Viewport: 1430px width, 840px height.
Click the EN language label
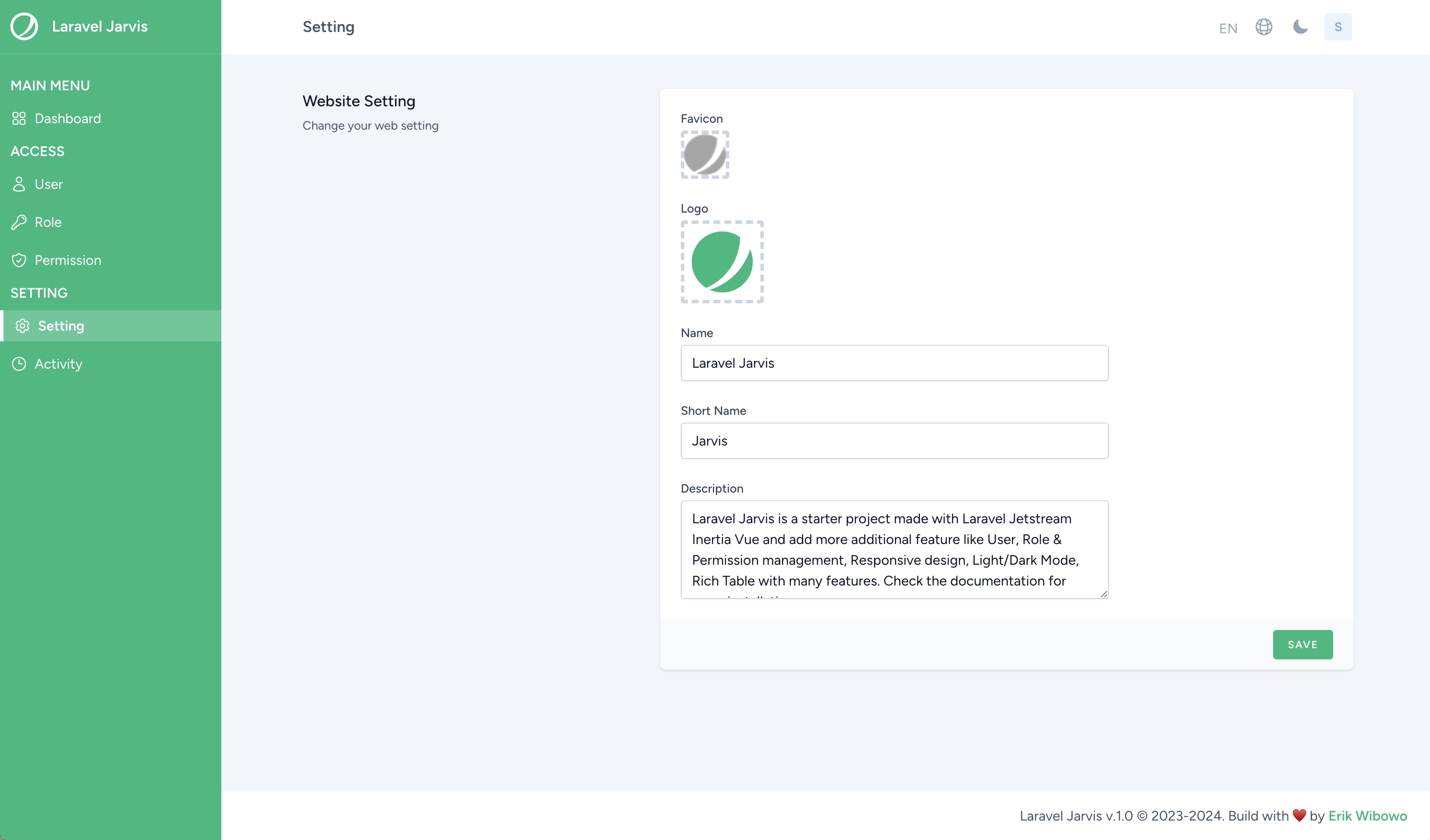coord(1227,29)
